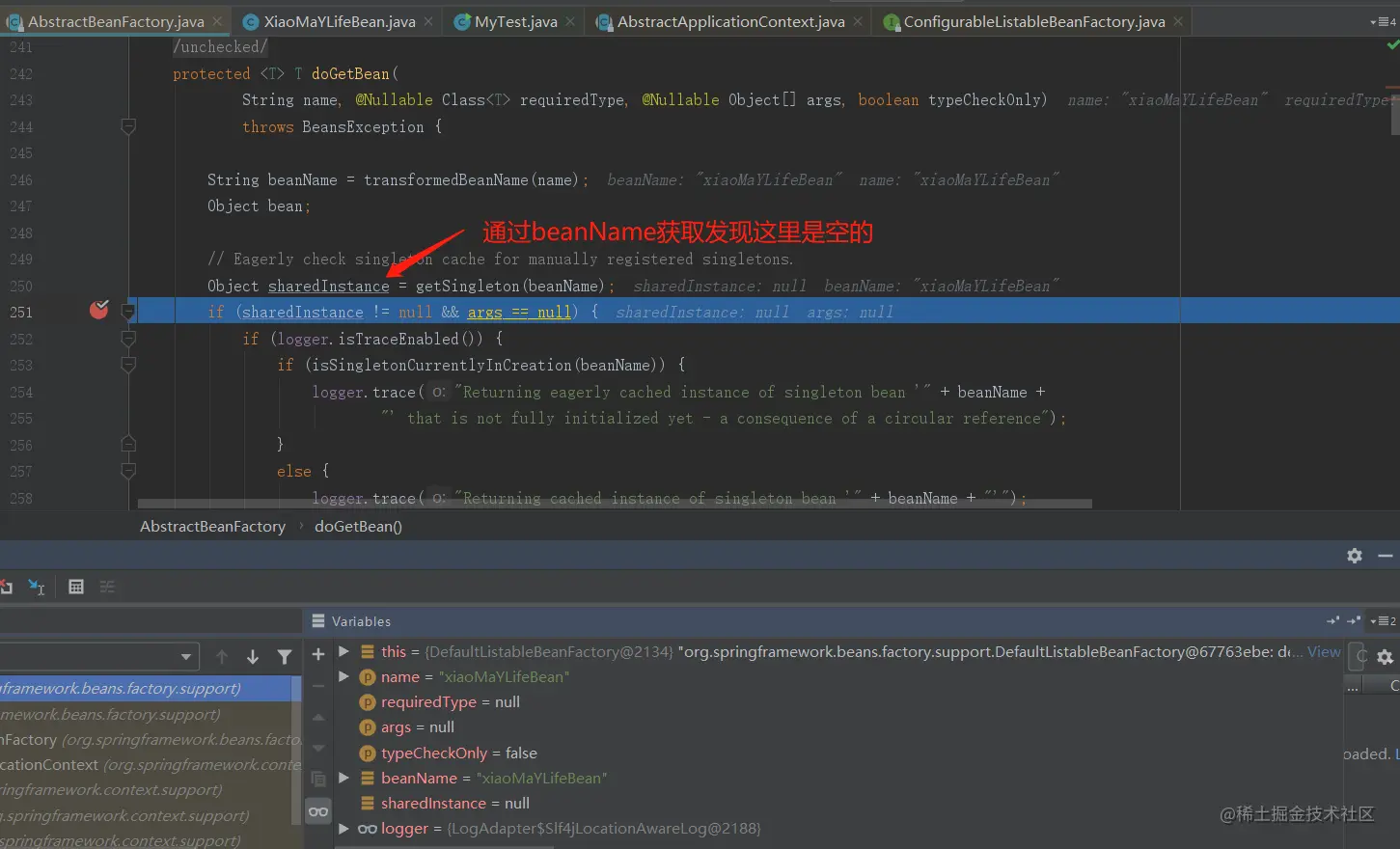
Task: Toggle show watches in variables glasses icon
Action: 318,811
